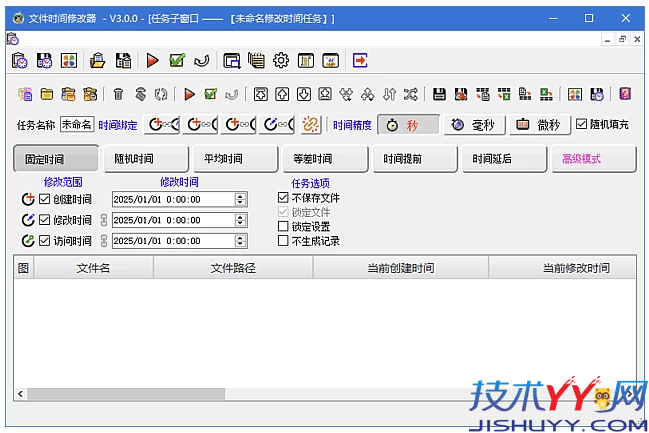The width and height of the screenshot is (649, 433).
Task: Click the scrollbar left arrow
Action: click(20, 394)
